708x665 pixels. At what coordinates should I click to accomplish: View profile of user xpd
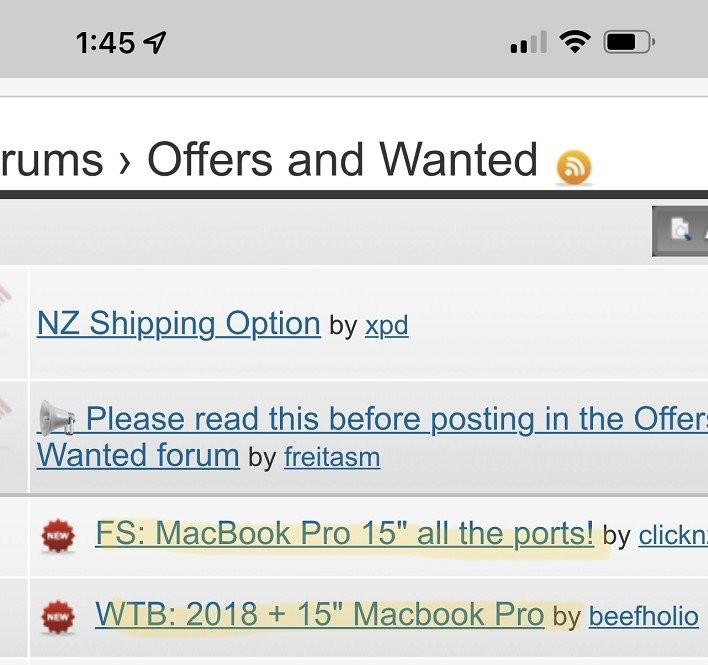click(386, 326)
